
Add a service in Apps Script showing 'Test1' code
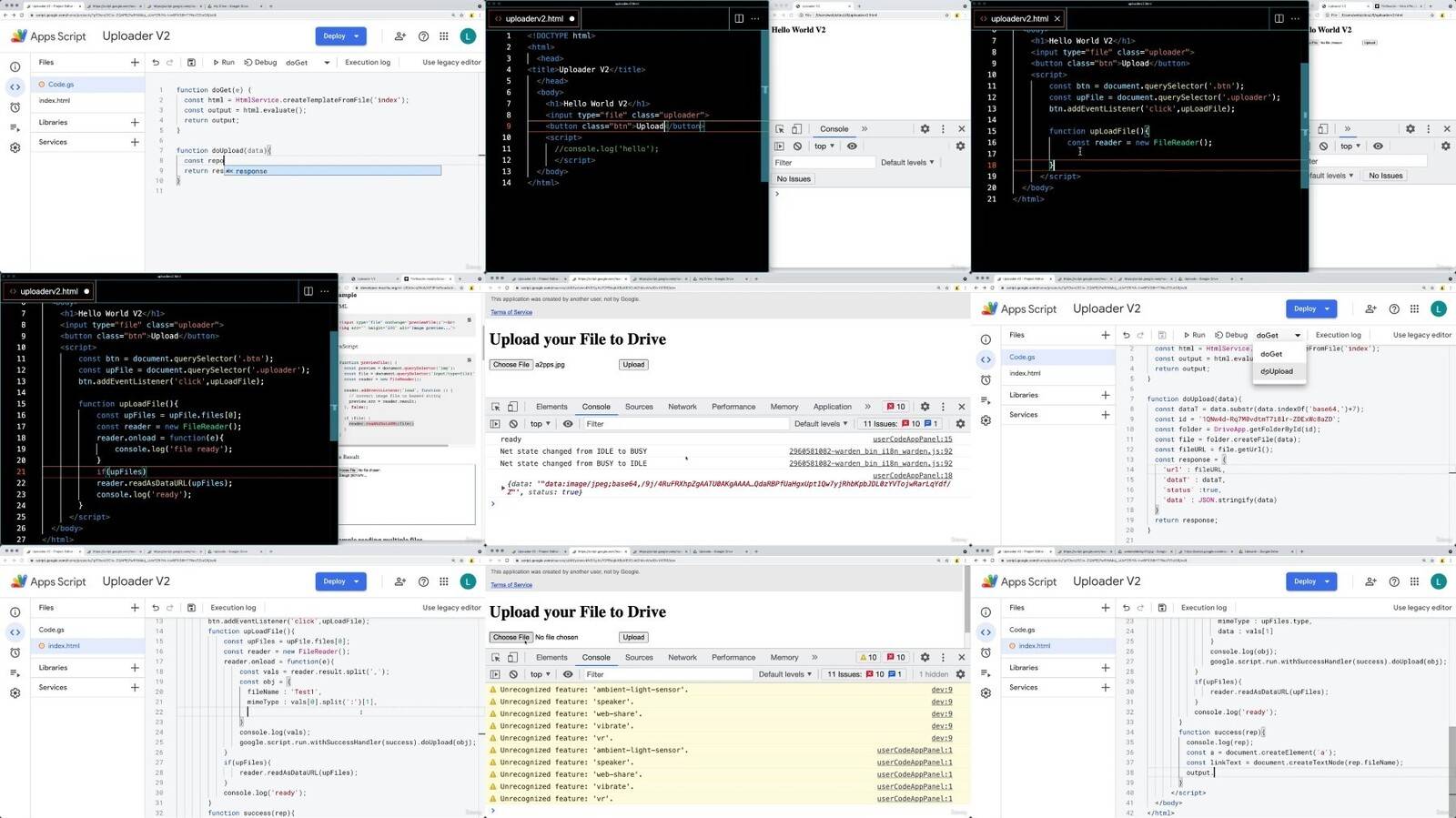click(135, 688)
